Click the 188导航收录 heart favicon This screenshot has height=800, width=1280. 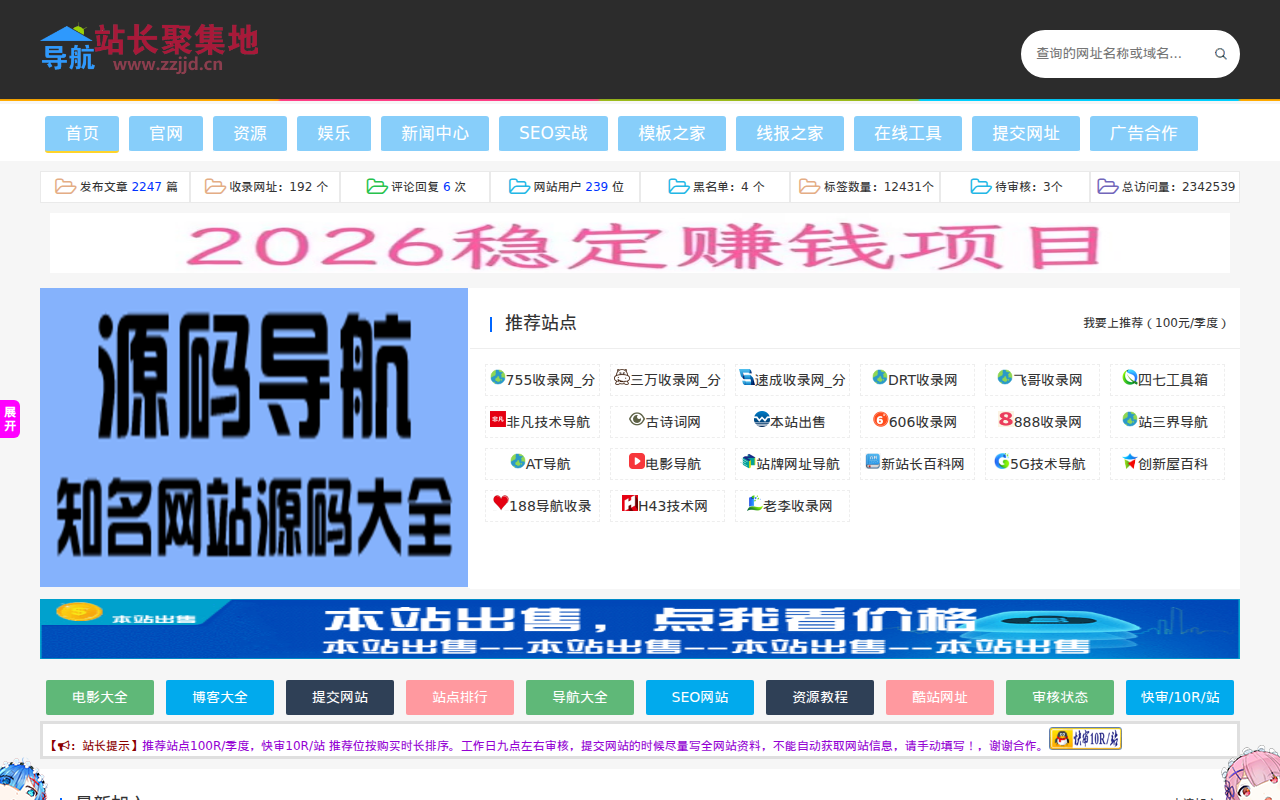[x=501, y=503]
